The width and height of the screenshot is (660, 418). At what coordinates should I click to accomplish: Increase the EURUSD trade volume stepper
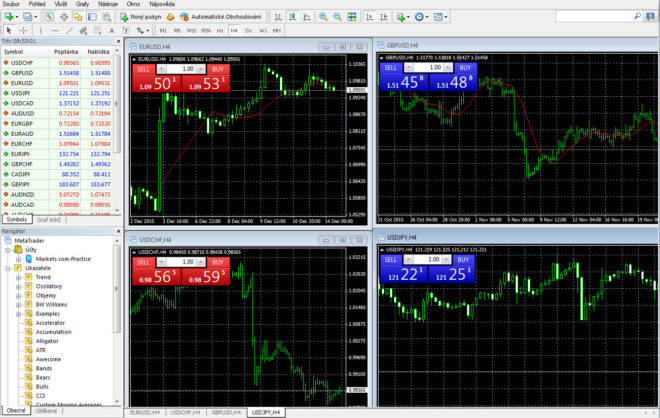point(201,69)
